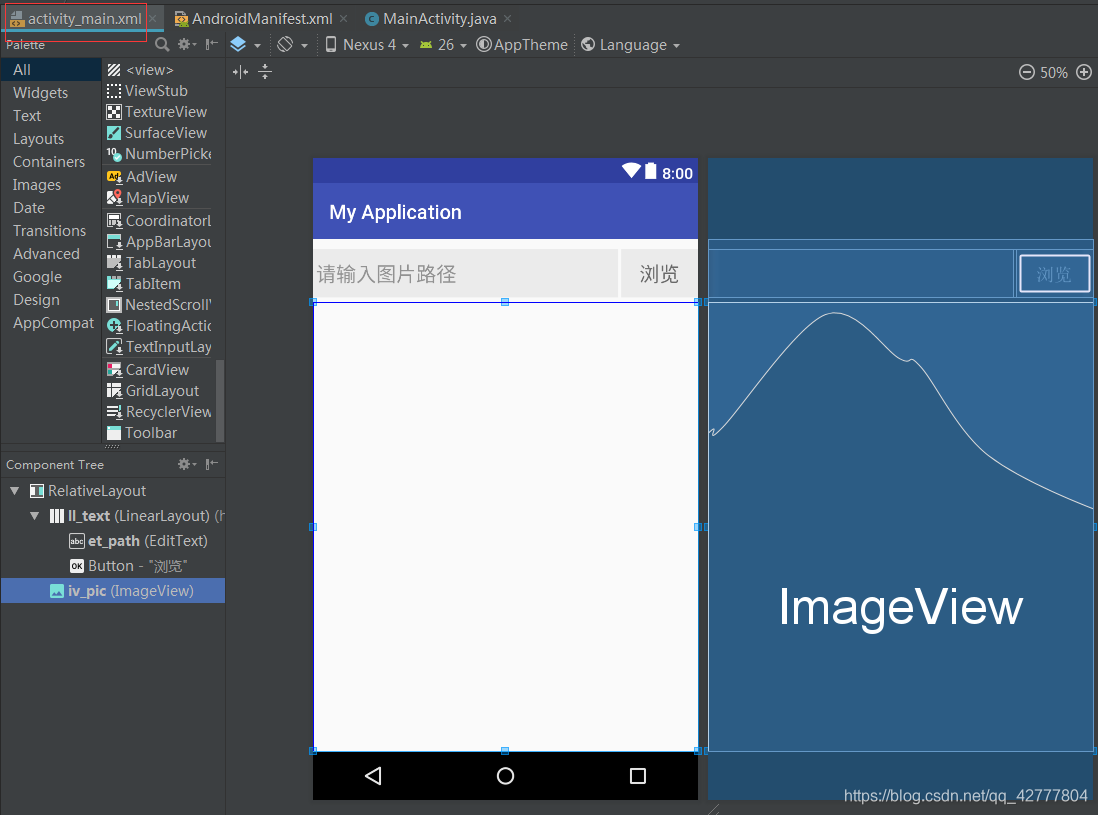The height and width of the screenshot is (815, 1098).
Task: Select the Design palette category
Action: (51, 300)
